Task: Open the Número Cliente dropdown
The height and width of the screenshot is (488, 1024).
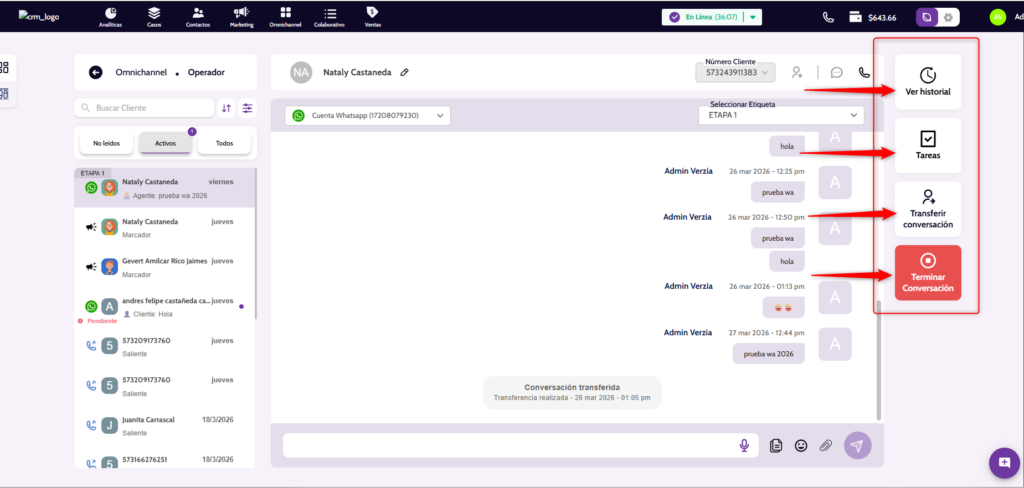Action: click(x=735, y=73)
